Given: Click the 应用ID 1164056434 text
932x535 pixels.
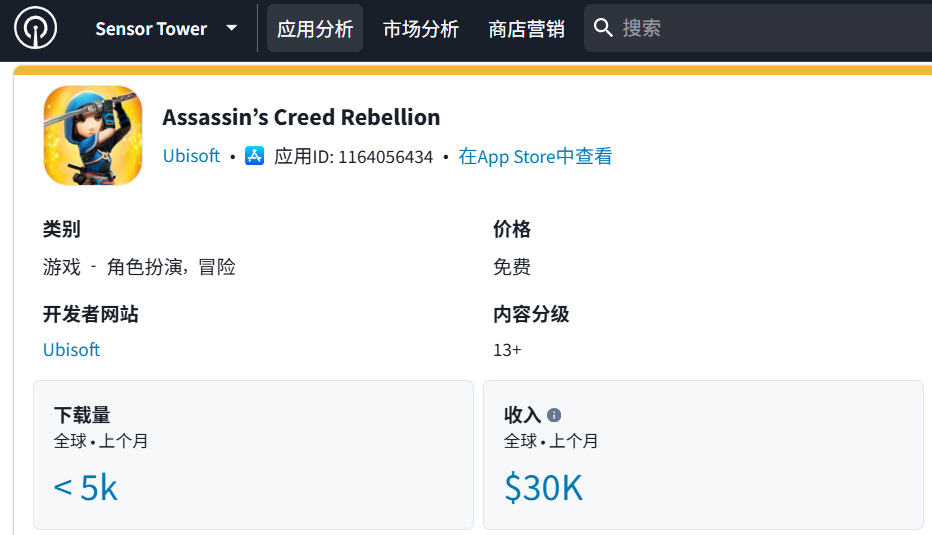Looking at the screenshot, I should click(x=354, y=157).
